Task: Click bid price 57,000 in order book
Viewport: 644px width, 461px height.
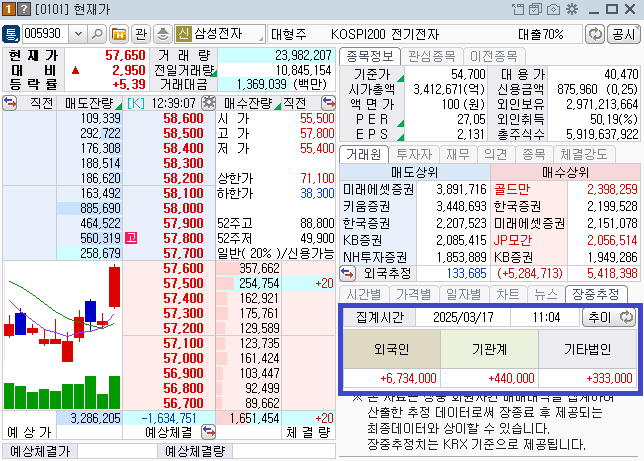Action: click(x=183, y=358)
